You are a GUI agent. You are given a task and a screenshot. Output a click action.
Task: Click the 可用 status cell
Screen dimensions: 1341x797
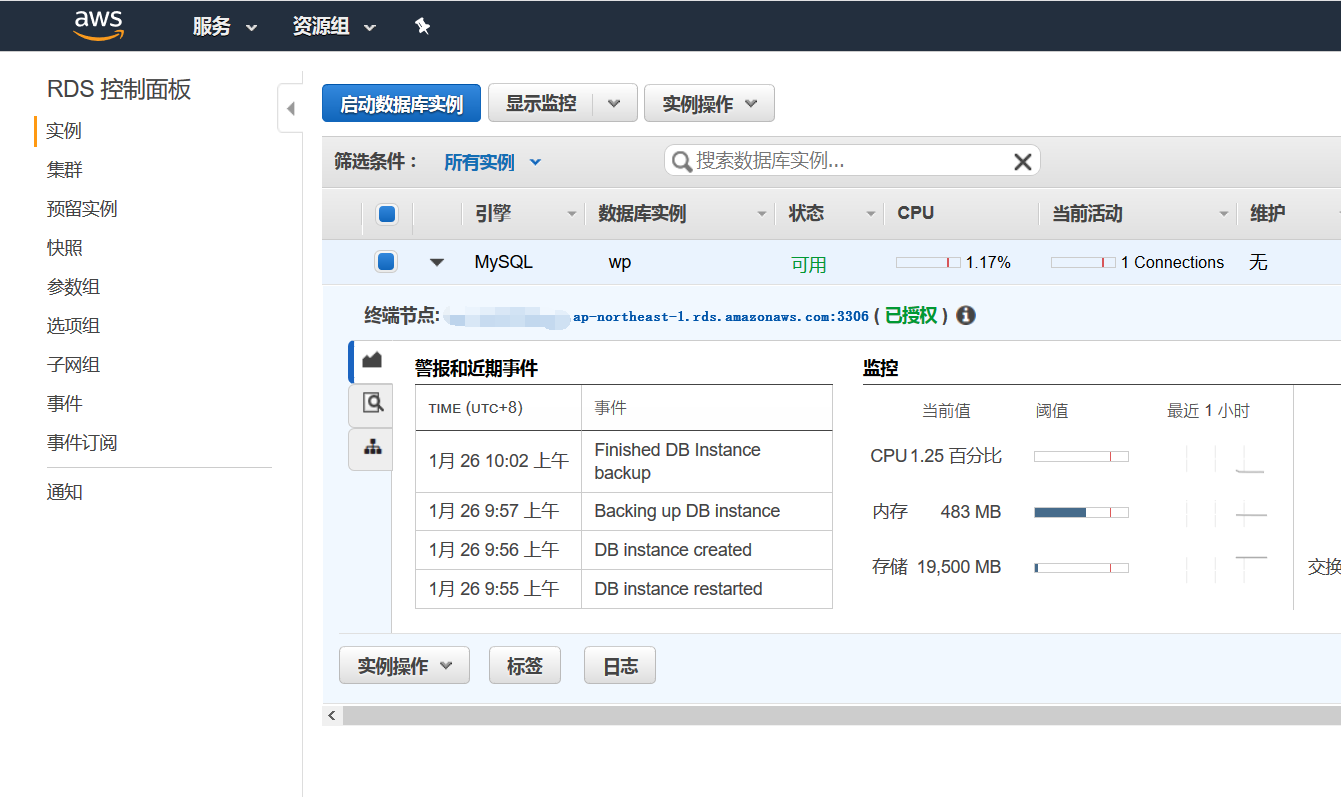[x=809, y=265]
